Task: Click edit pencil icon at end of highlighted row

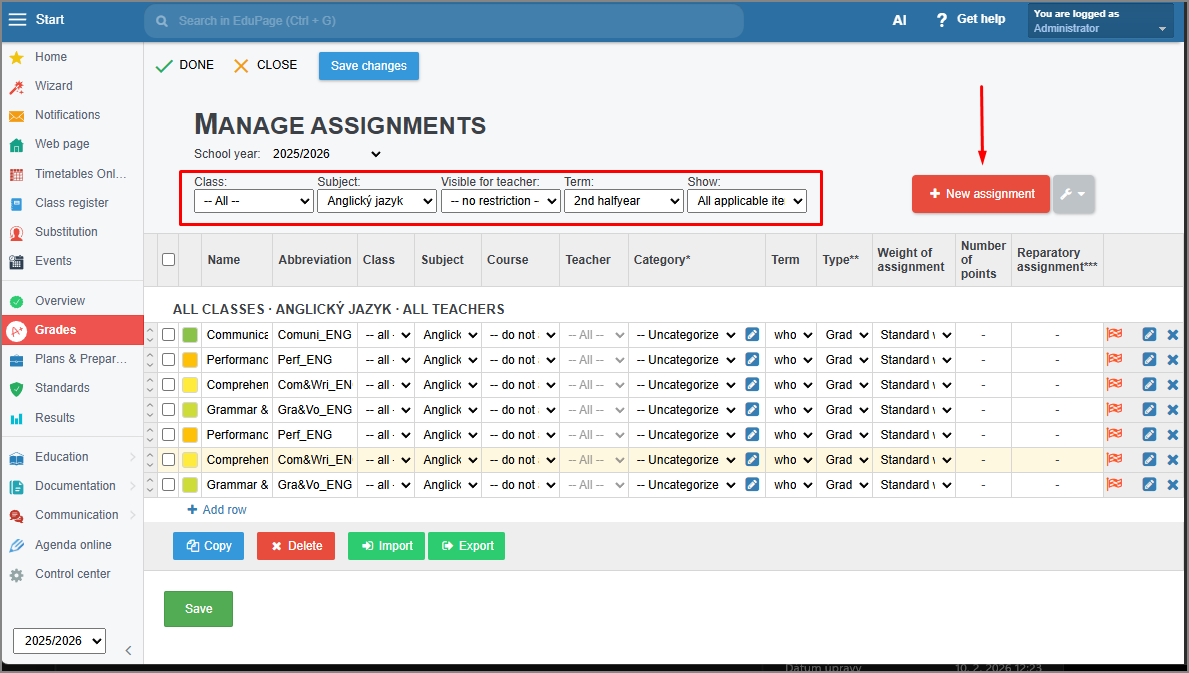Action: (x=1149, y=460)
